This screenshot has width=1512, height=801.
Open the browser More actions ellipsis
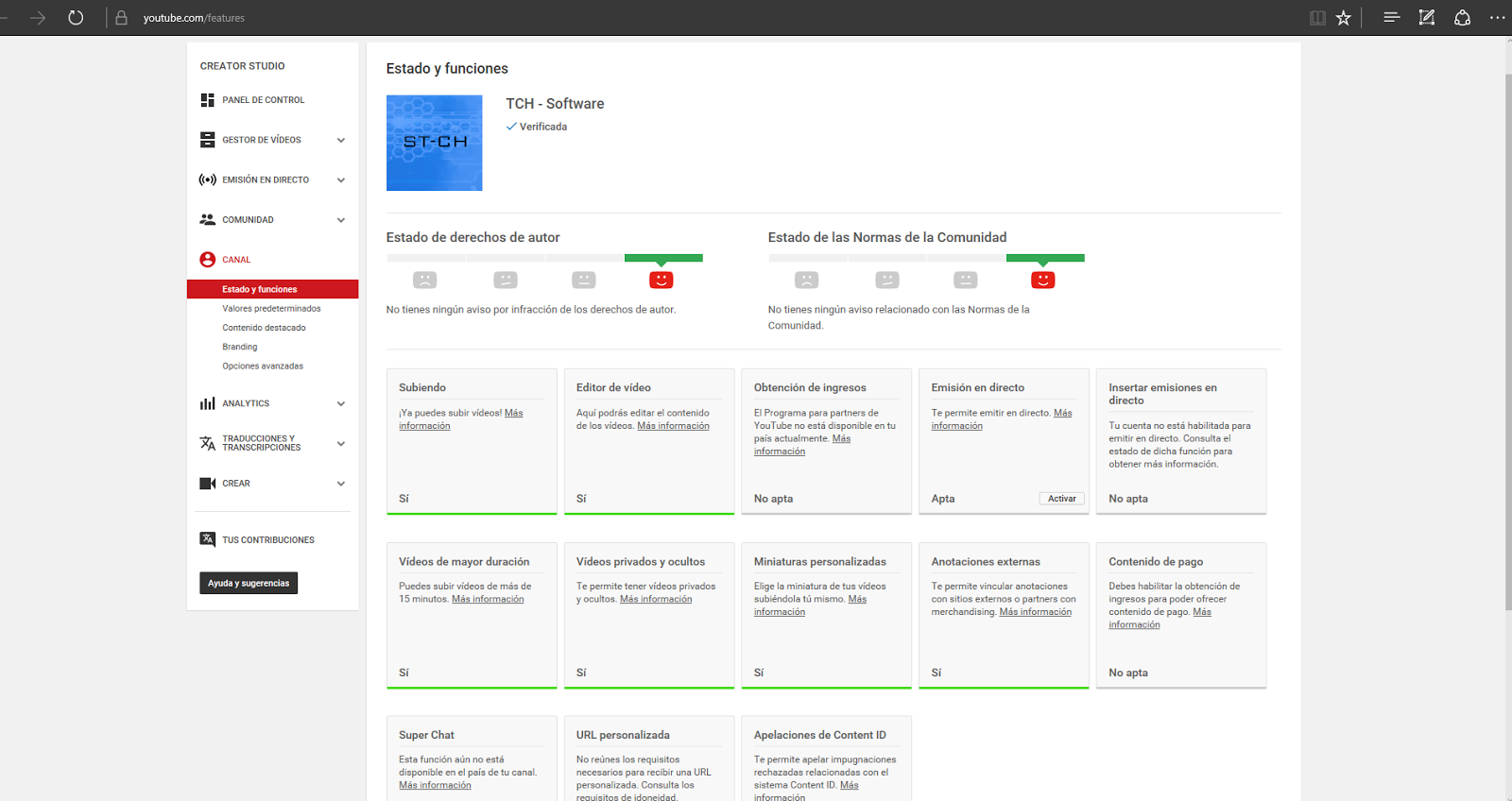point(1497,18)
